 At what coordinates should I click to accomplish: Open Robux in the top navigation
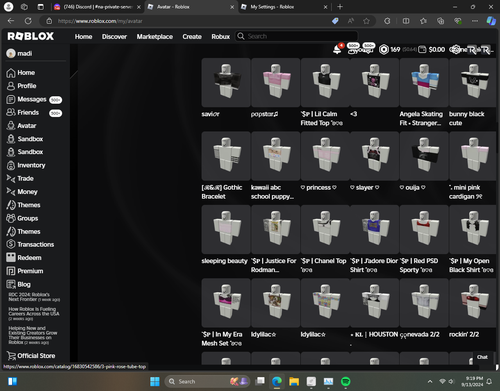[x=221, y=36]
